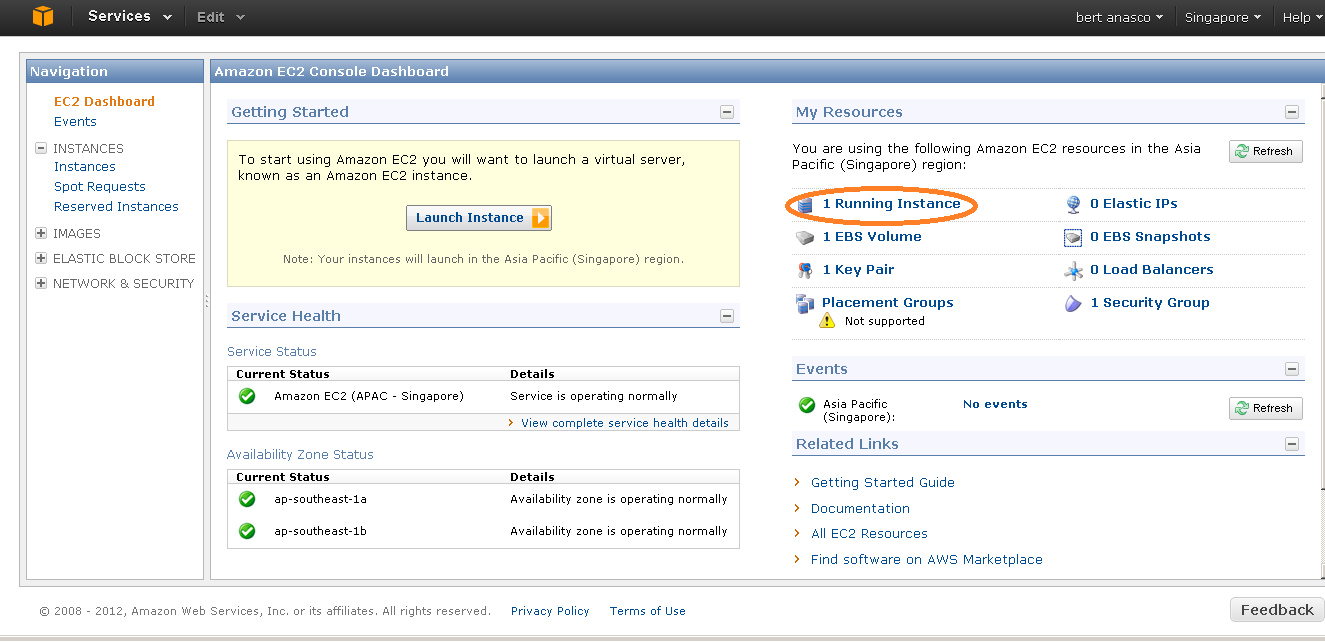This screenshot has width=1325, height=642.
Task: Open the bert anasco account menu
Action: [x=1119, y=17]
